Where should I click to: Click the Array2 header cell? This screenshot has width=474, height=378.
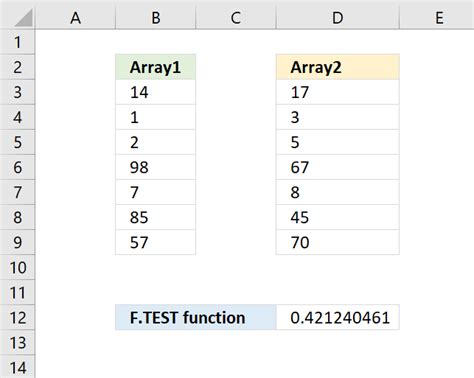click(x=338, y=67)
